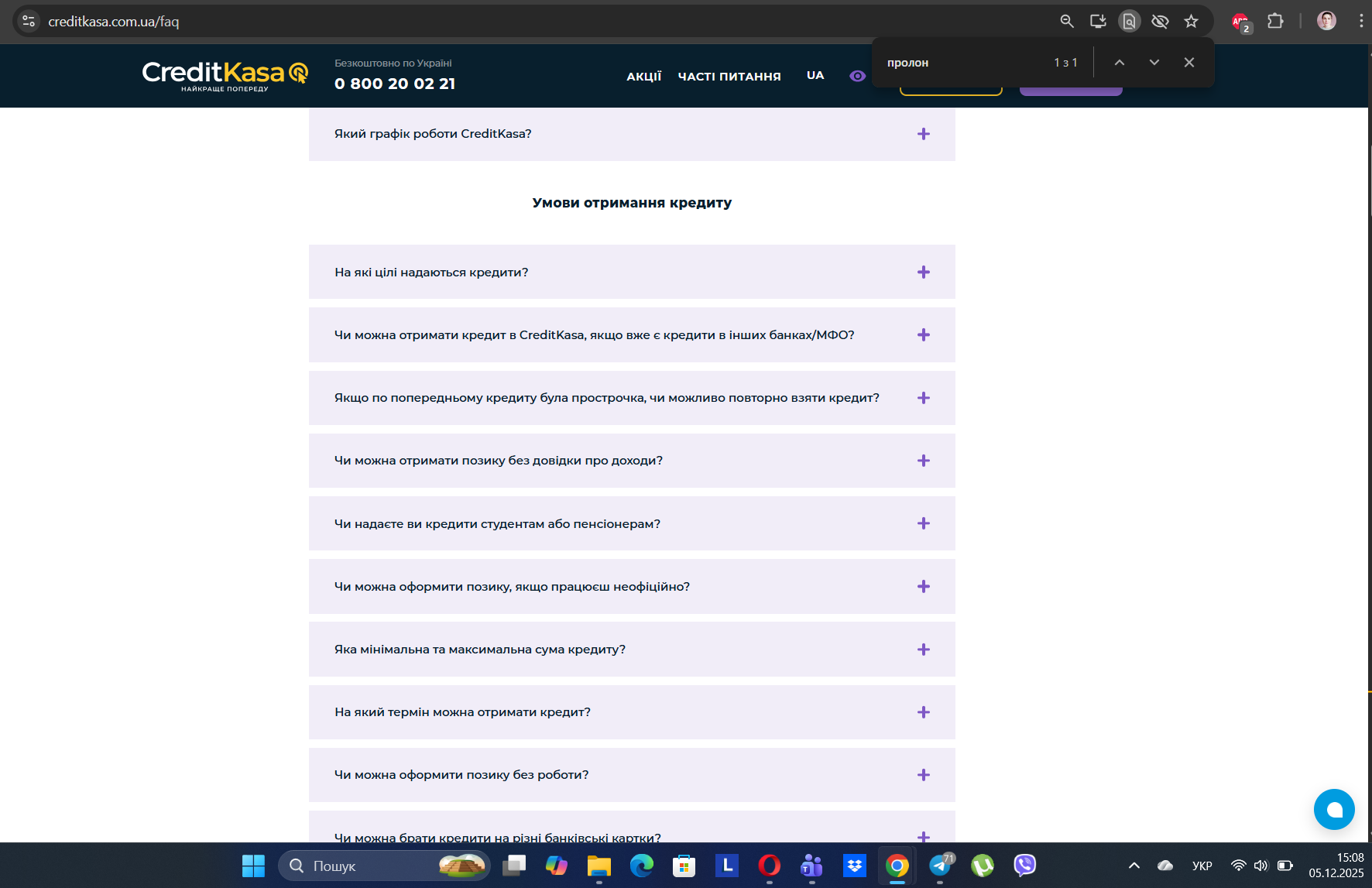This screenshot has height=888, width=1372.
Task: Open Microsoft Store from the taskbar
Action: tap(684, 866)
